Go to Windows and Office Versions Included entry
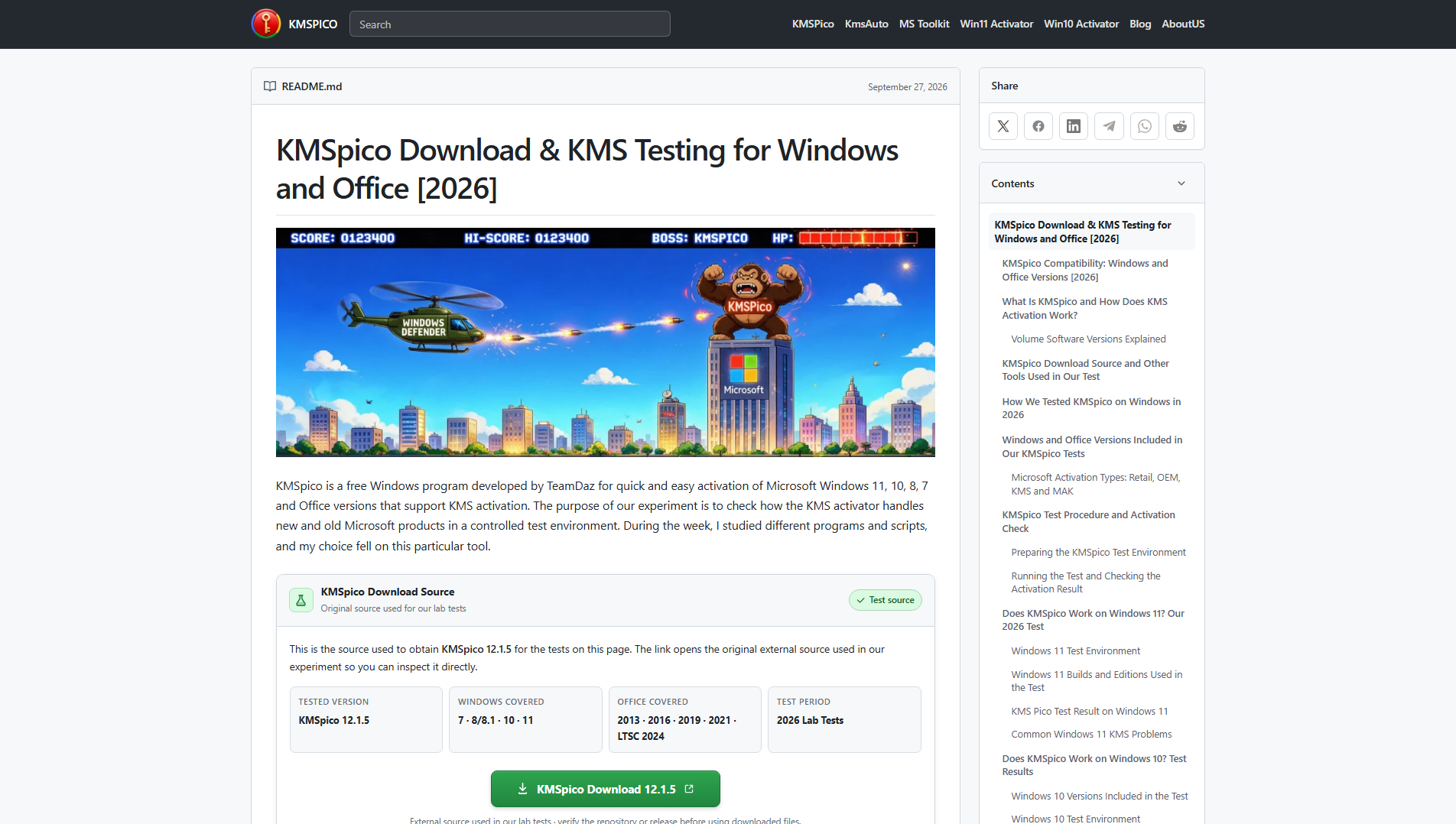 point(1092,446)
